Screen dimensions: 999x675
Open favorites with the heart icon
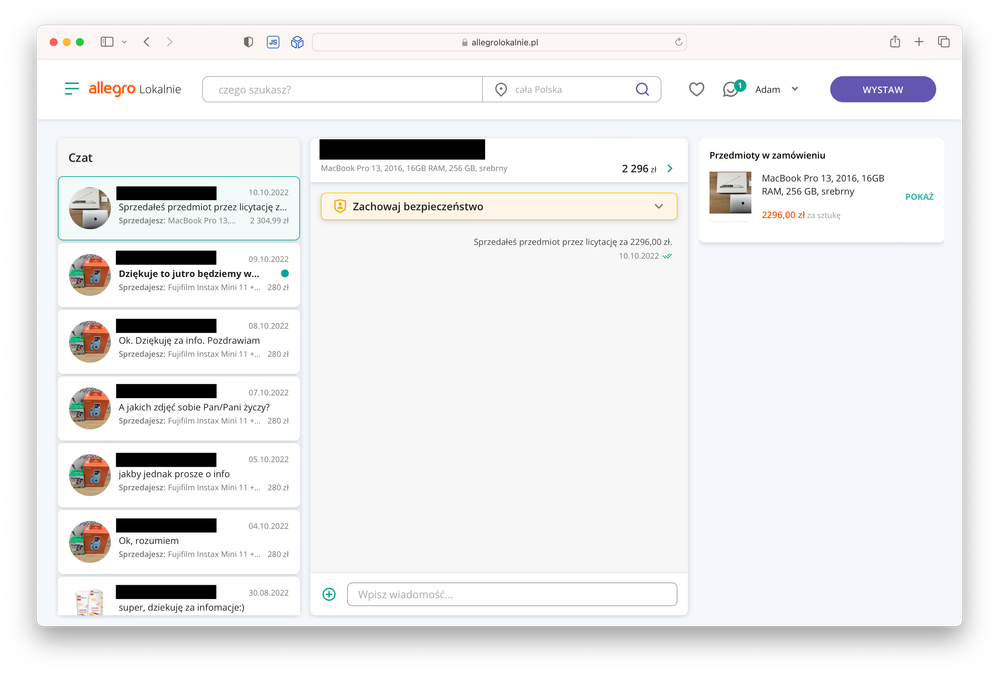pos(696,89)
